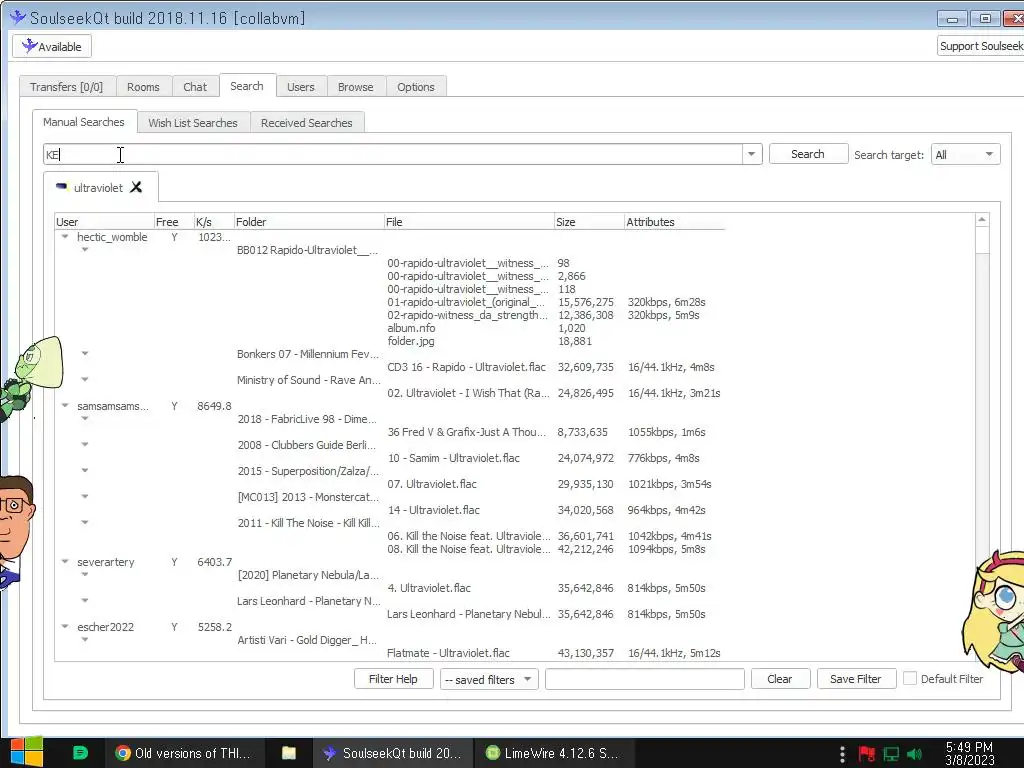This screenshot has width=1024, height=768.
Task: Select 36 Fred V & Grafix file
Action: [466, 432]
